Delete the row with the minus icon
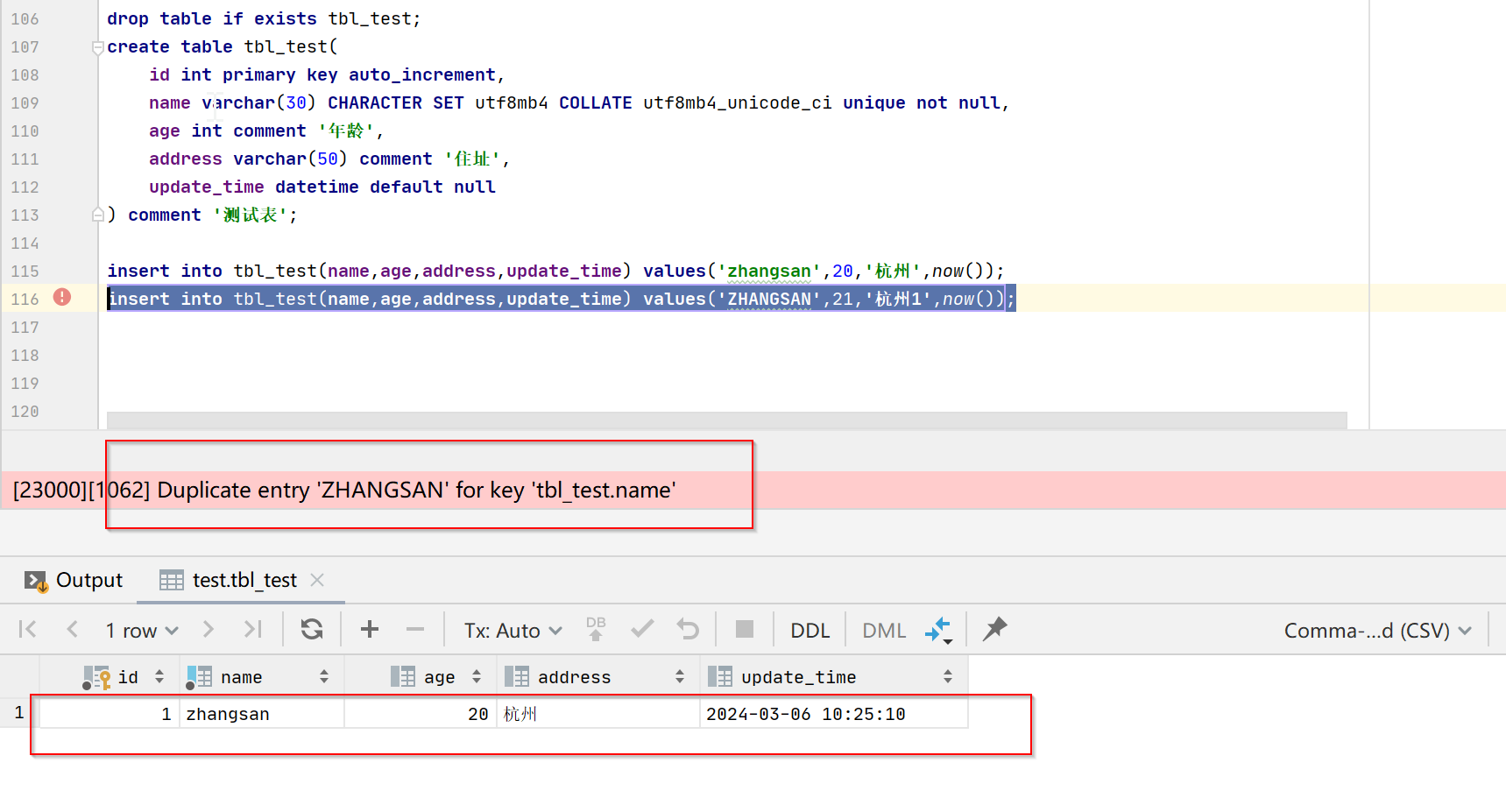This screenshot has width=1506, height=812. coord(415,629)
